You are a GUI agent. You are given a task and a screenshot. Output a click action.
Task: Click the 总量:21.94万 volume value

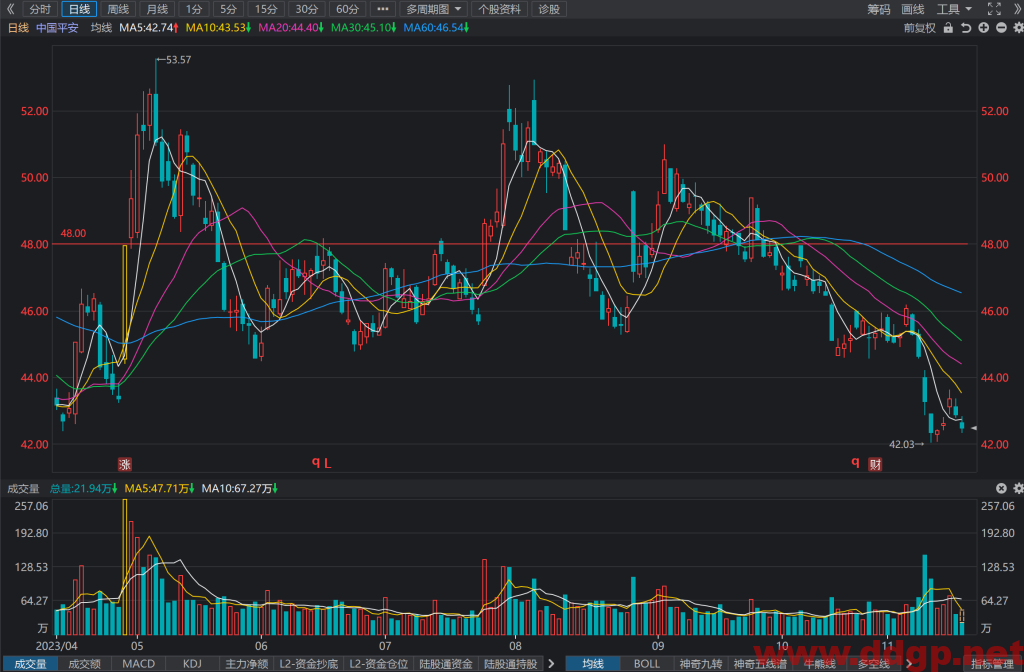pos(83,488)
